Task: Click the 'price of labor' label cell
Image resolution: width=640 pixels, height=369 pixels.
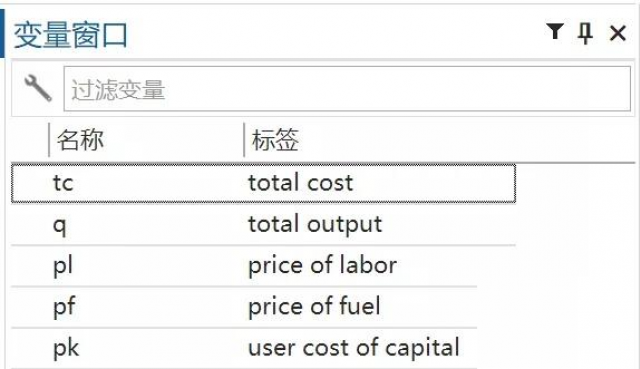Action: pos(322,265)
